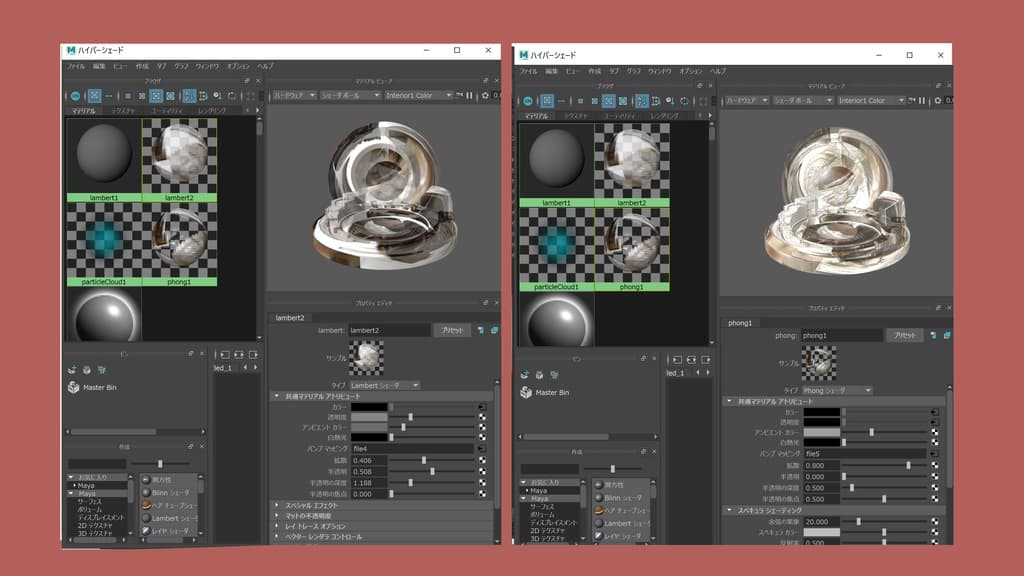Select lambert2 swatch in left window browser
1024x576 pixels.
[179, 159]
